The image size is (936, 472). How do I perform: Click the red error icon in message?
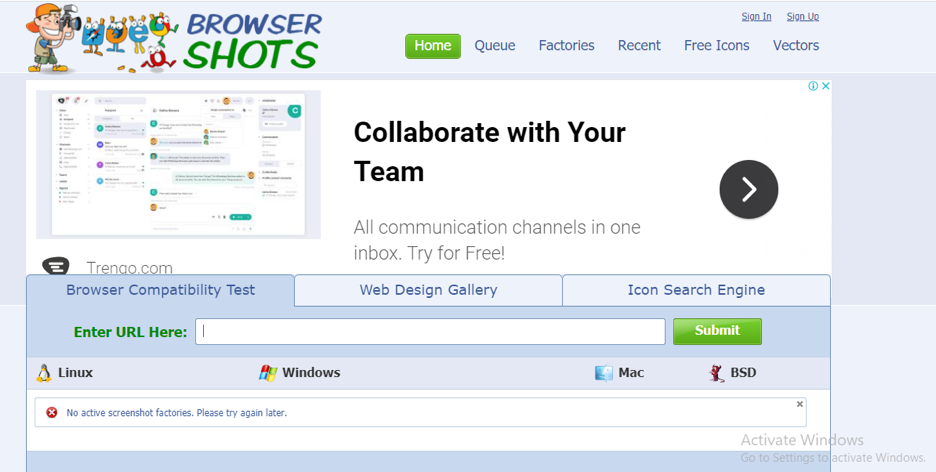tap(52, 412)
